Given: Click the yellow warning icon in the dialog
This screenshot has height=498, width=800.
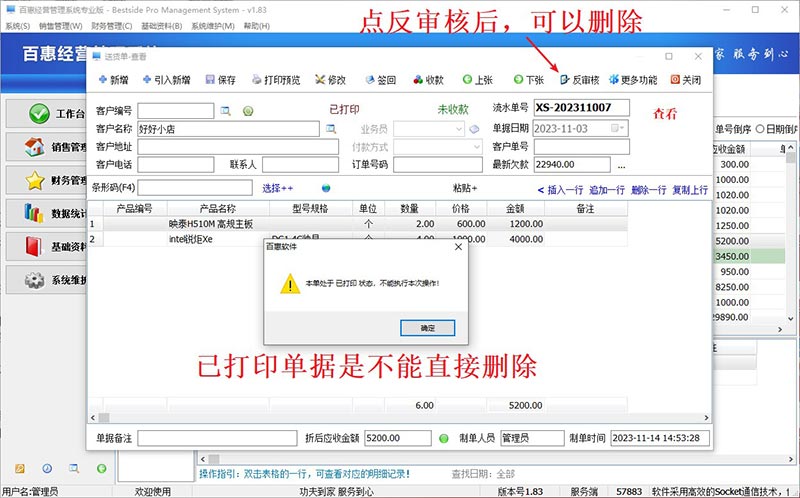Looking at the screenshot, I should point(290,284).
